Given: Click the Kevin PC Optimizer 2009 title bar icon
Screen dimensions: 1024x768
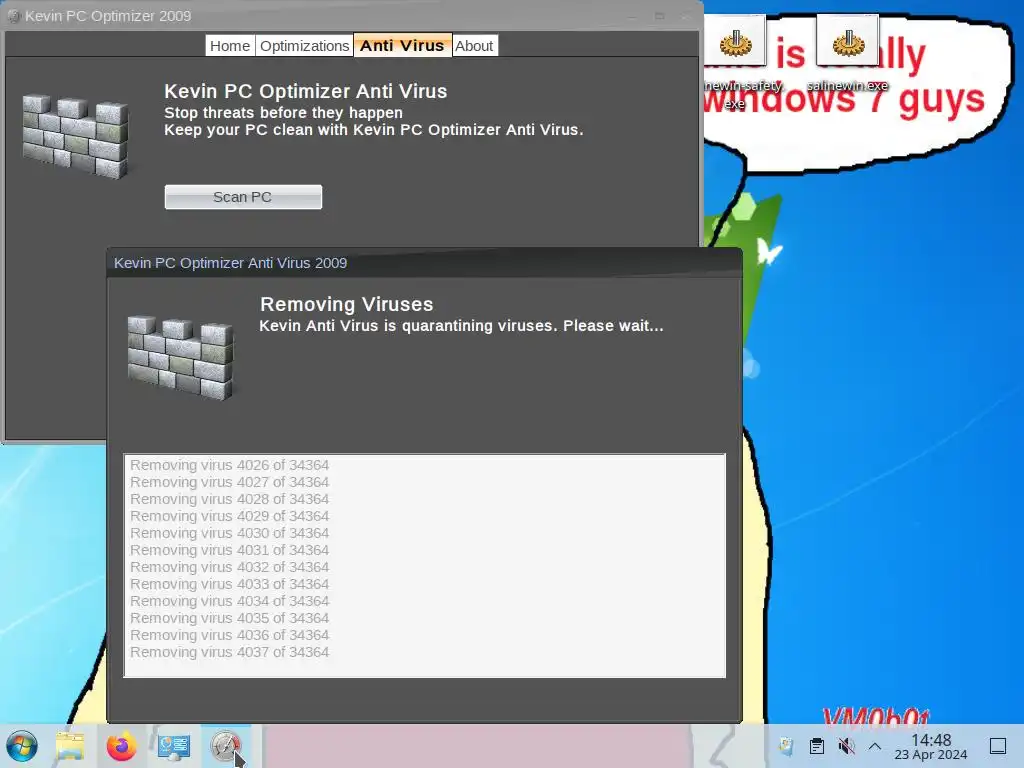Looking at the screenshot, I should click(14, 16).
